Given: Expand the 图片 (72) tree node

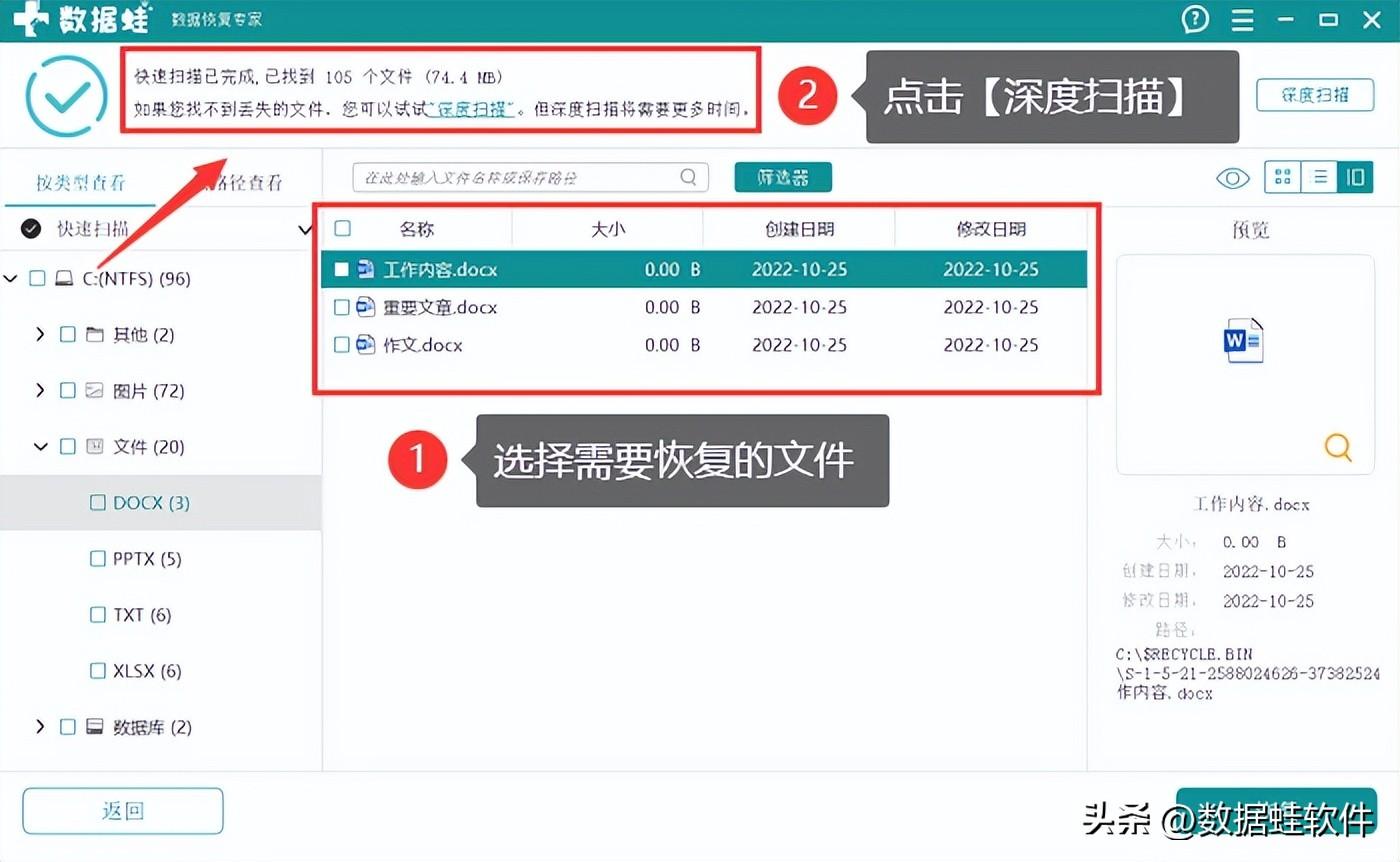Looking at the screenshot, I should tap(41, 390).
